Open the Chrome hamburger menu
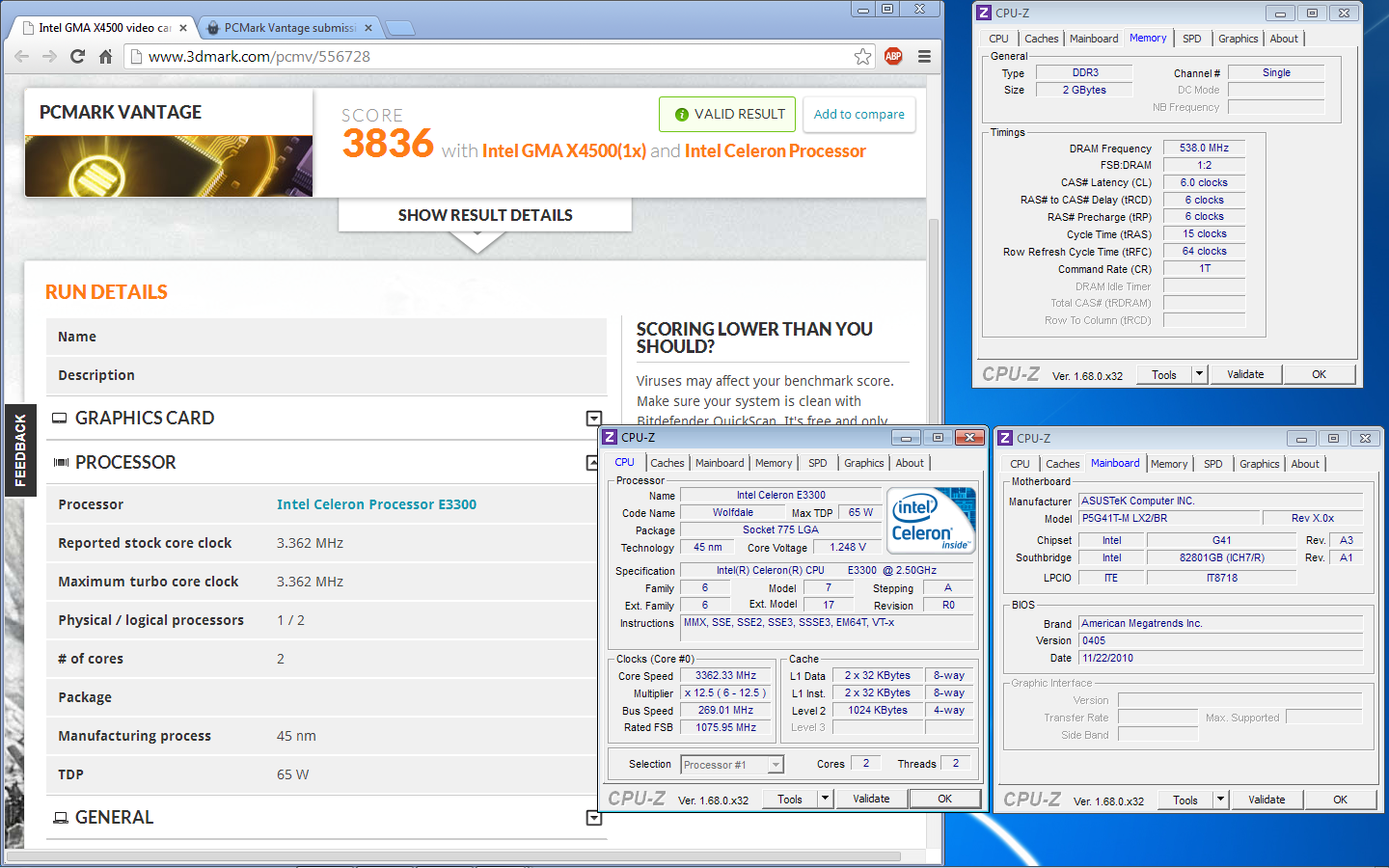This screenshot has height=868, width=1389. pyautogui.click(x=924, y=57)
